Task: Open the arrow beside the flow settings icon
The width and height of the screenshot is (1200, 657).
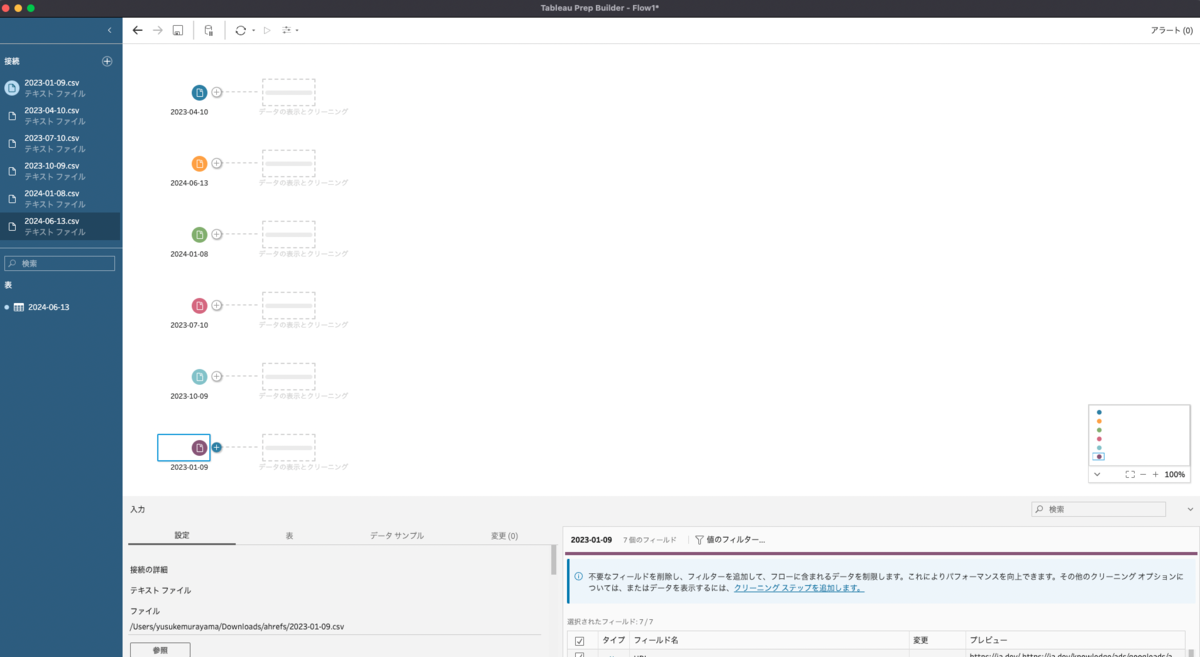Action: point(297,31)
